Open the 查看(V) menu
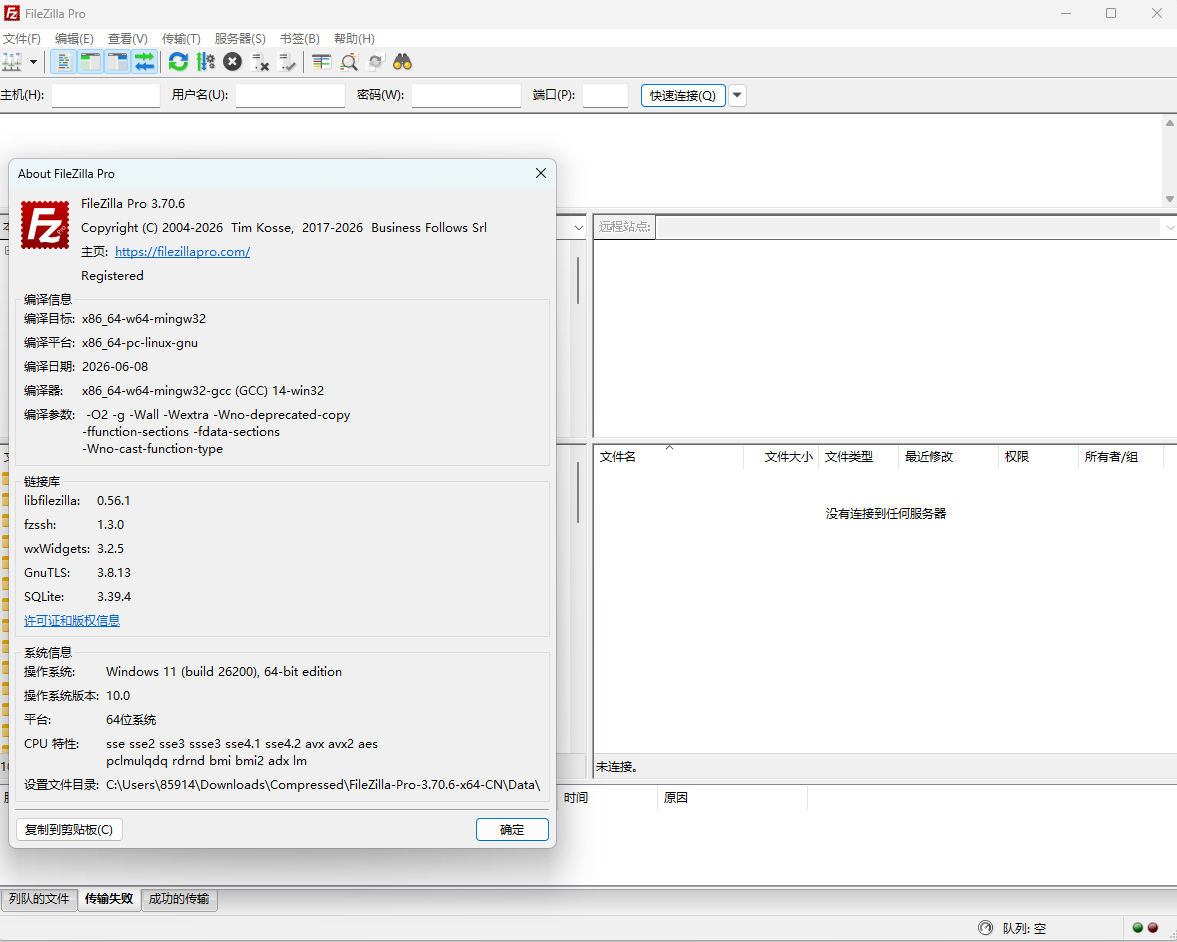 pyautogui.click(x=128, y=38)
